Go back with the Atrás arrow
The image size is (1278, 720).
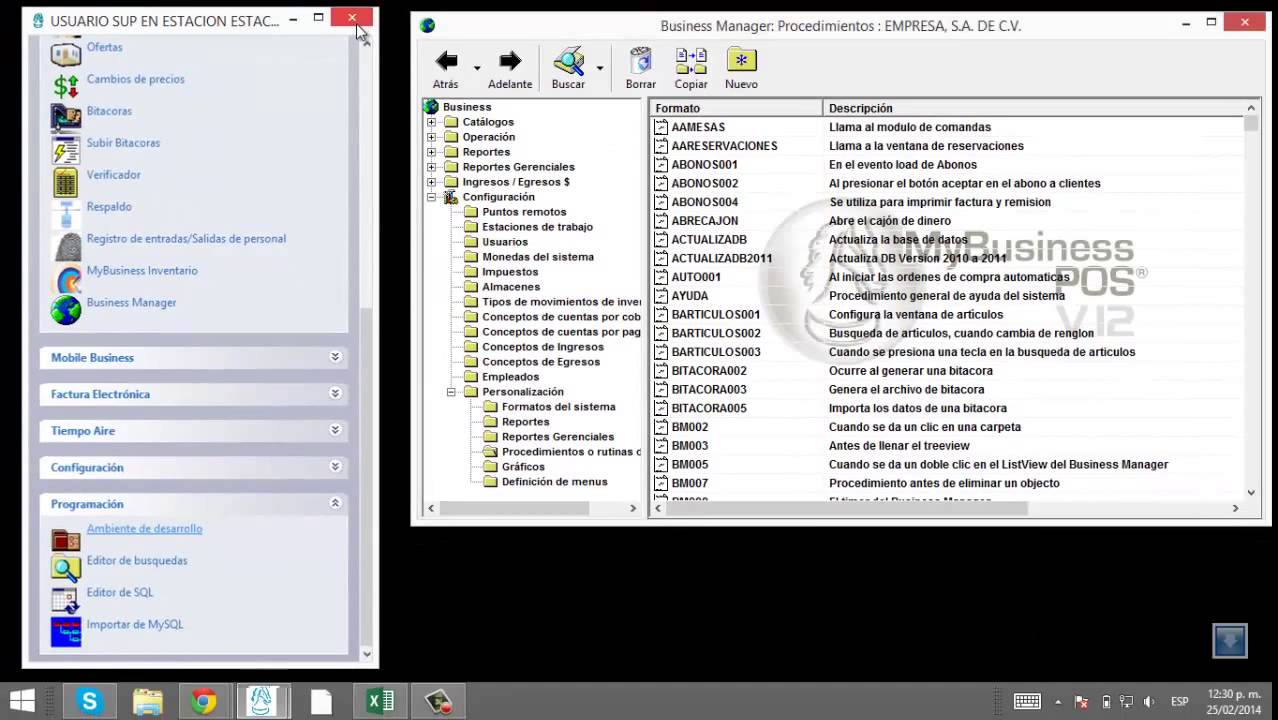pos(446,61)
